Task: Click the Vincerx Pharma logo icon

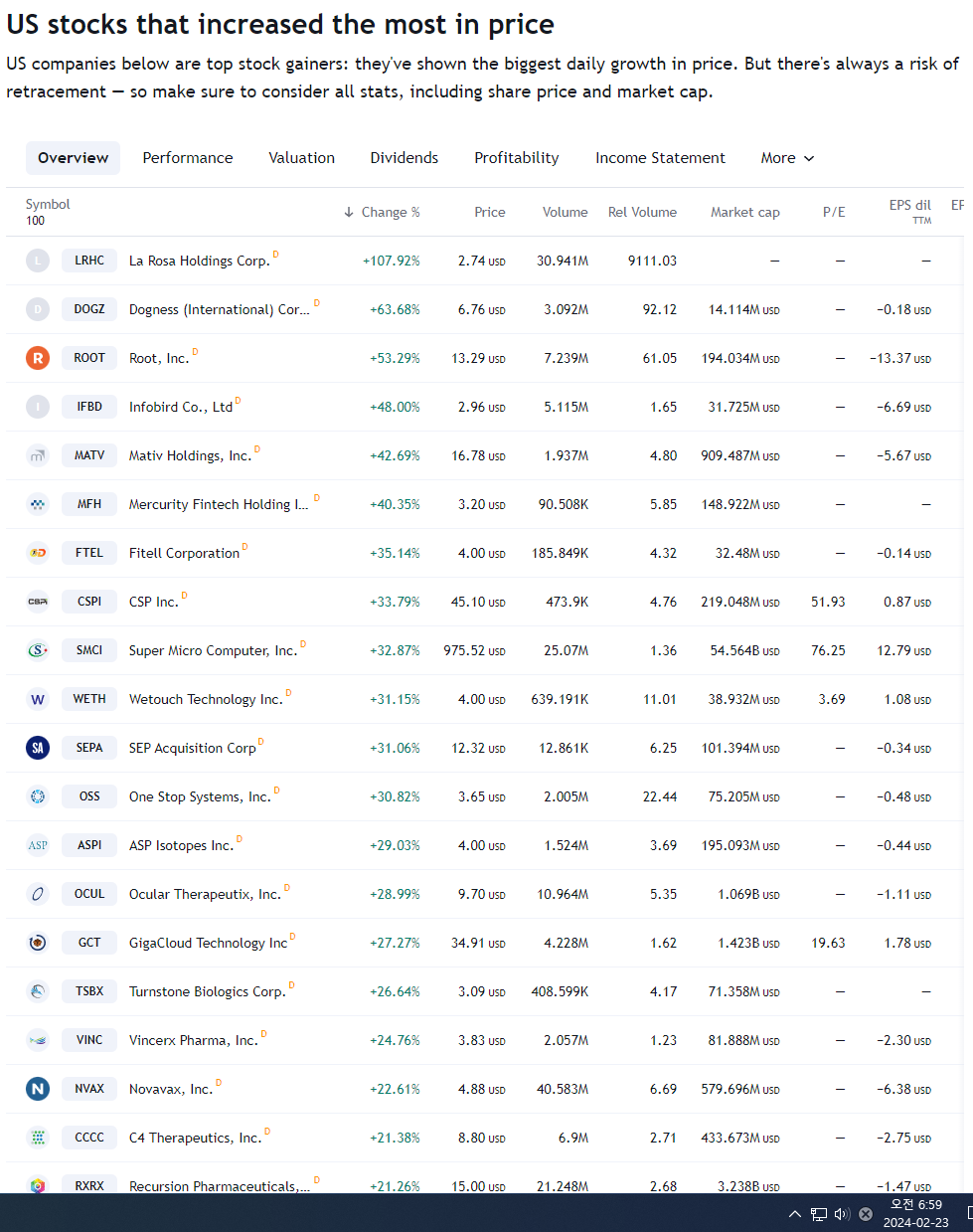Action: click(38, 1040)
